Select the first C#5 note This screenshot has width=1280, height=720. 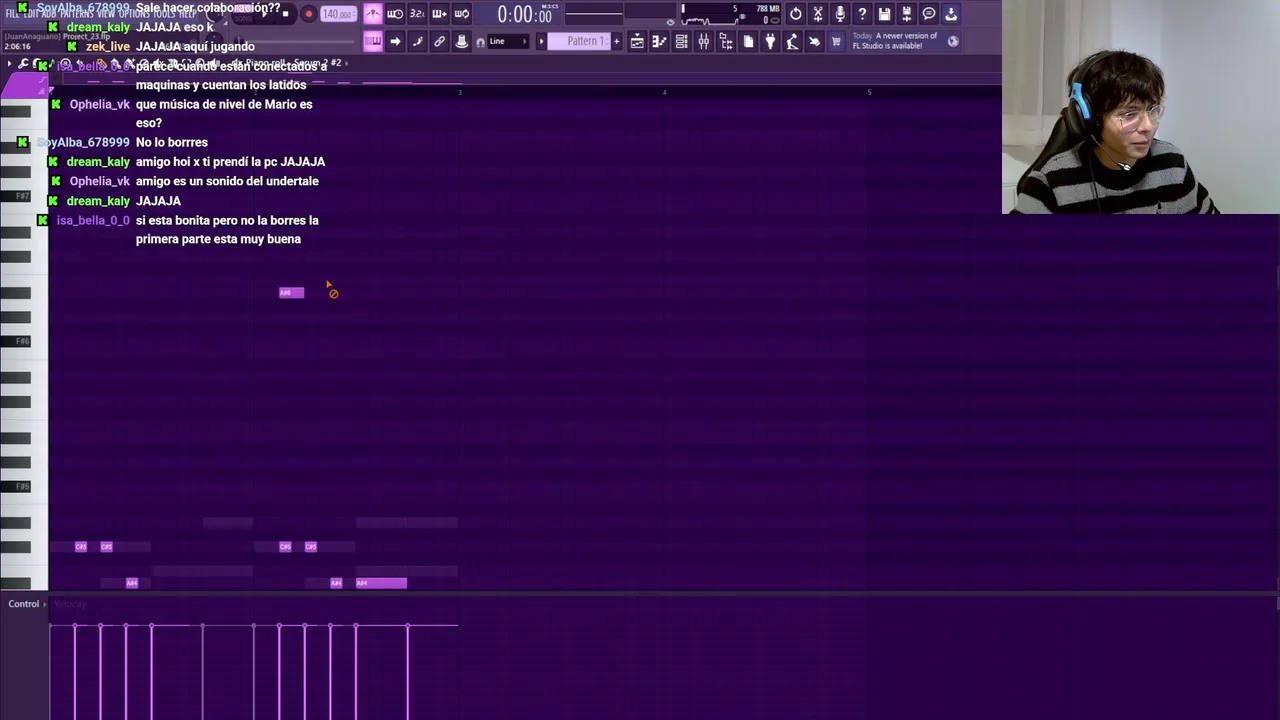coord(81,547)
